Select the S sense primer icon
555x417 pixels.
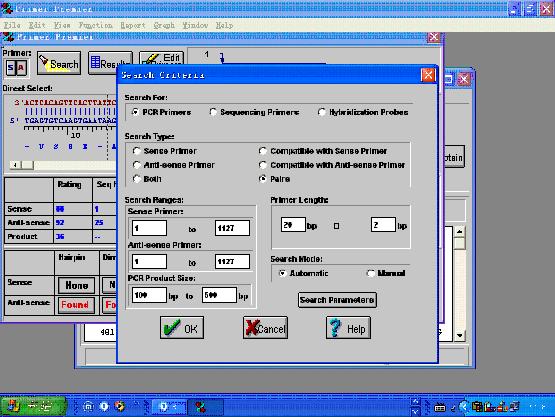[x=11, y=67]
